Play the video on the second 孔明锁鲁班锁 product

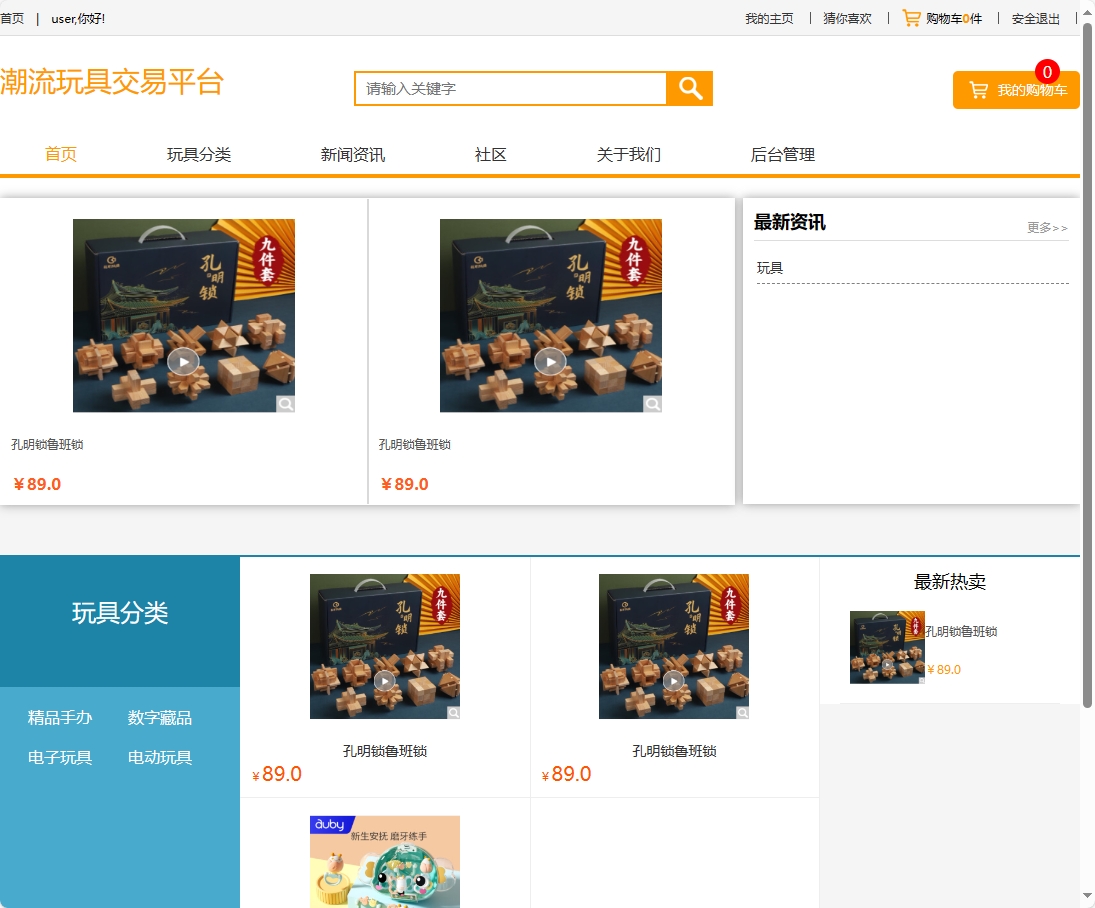click(x=550, y=361)
